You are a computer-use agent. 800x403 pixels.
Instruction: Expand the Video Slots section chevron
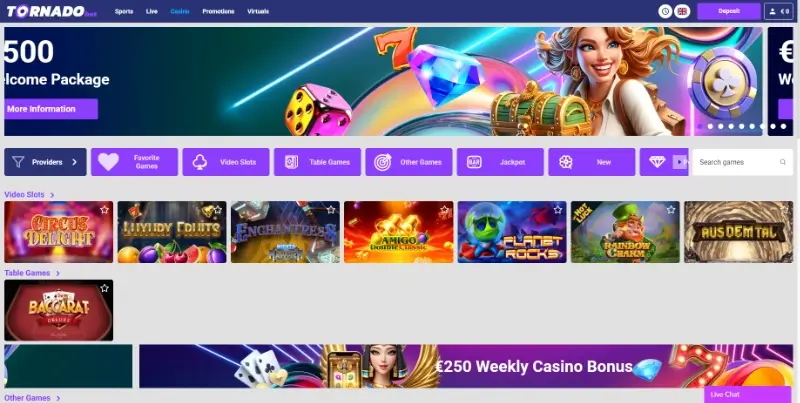(x=52, y=195)
